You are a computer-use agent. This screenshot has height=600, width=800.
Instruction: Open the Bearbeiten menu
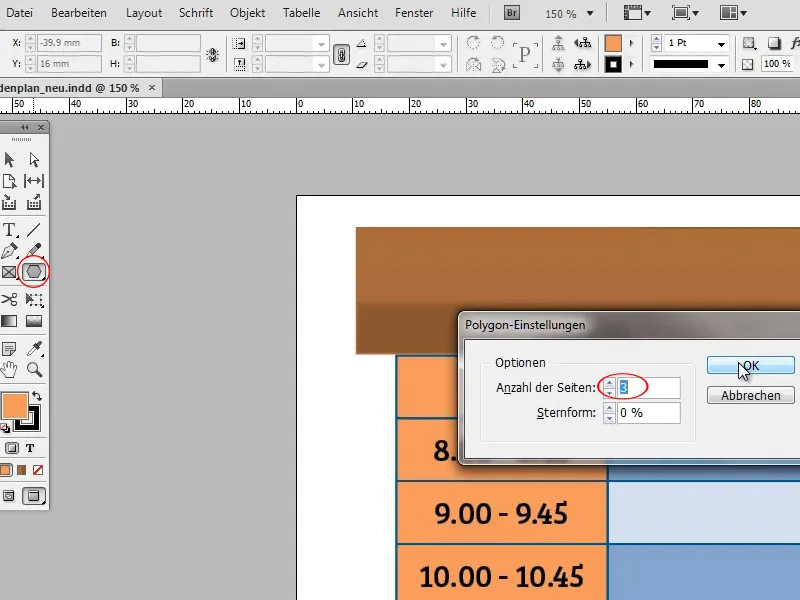[x=79, y=13]
